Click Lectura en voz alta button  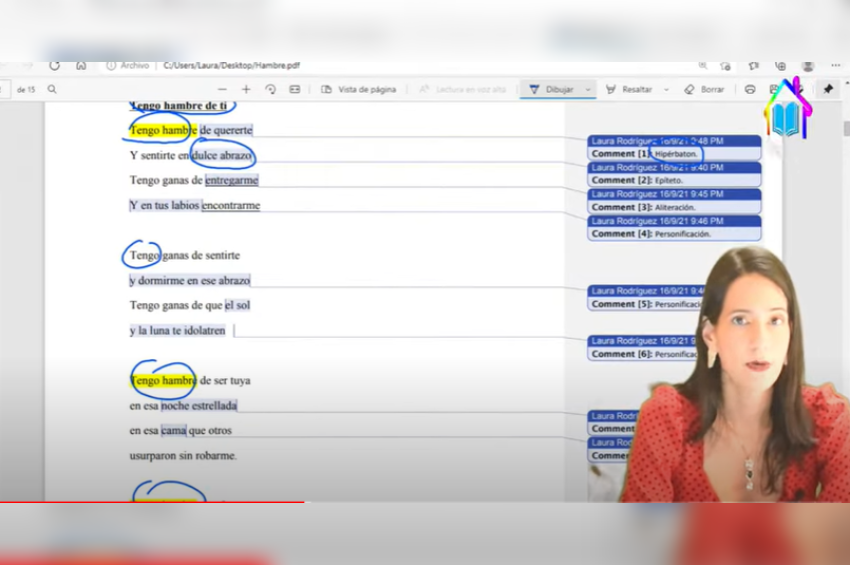[462, 89]
